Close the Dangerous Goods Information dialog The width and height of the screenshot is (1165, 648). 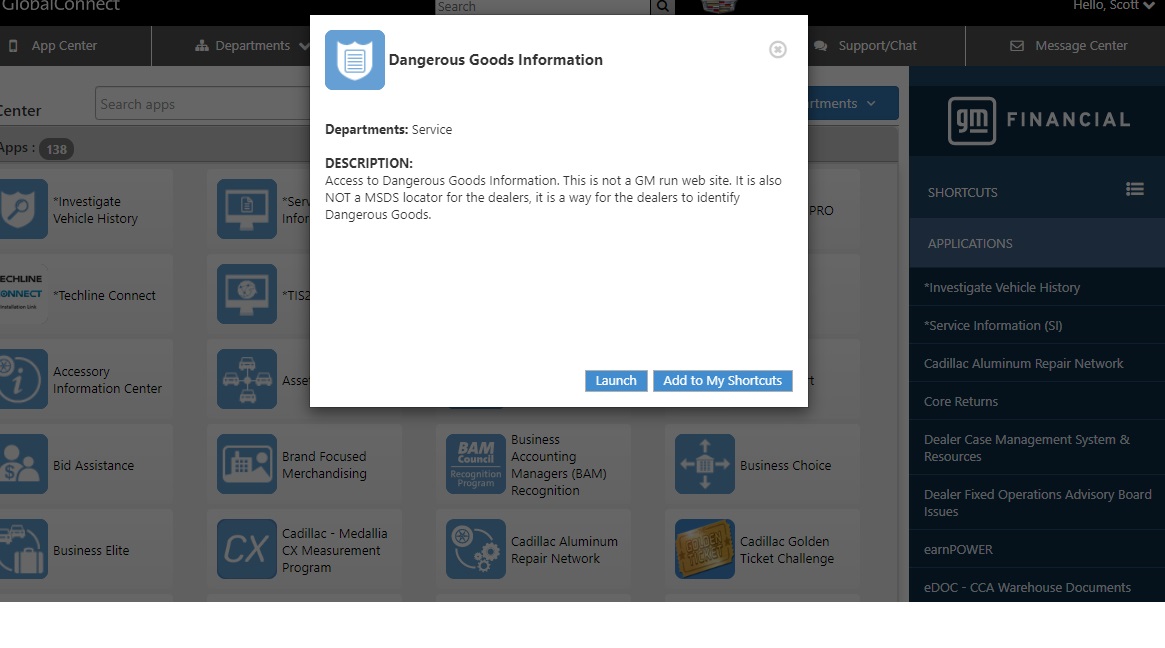(777, 50)
